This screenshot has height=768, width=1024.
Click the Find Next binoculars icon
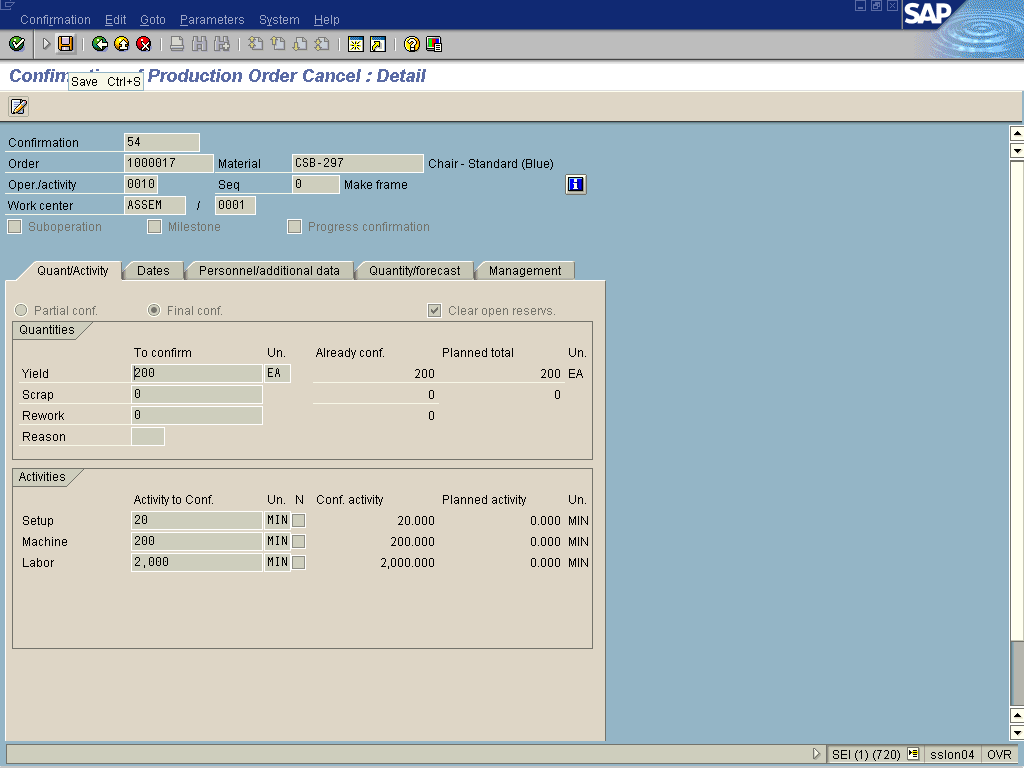222,44
